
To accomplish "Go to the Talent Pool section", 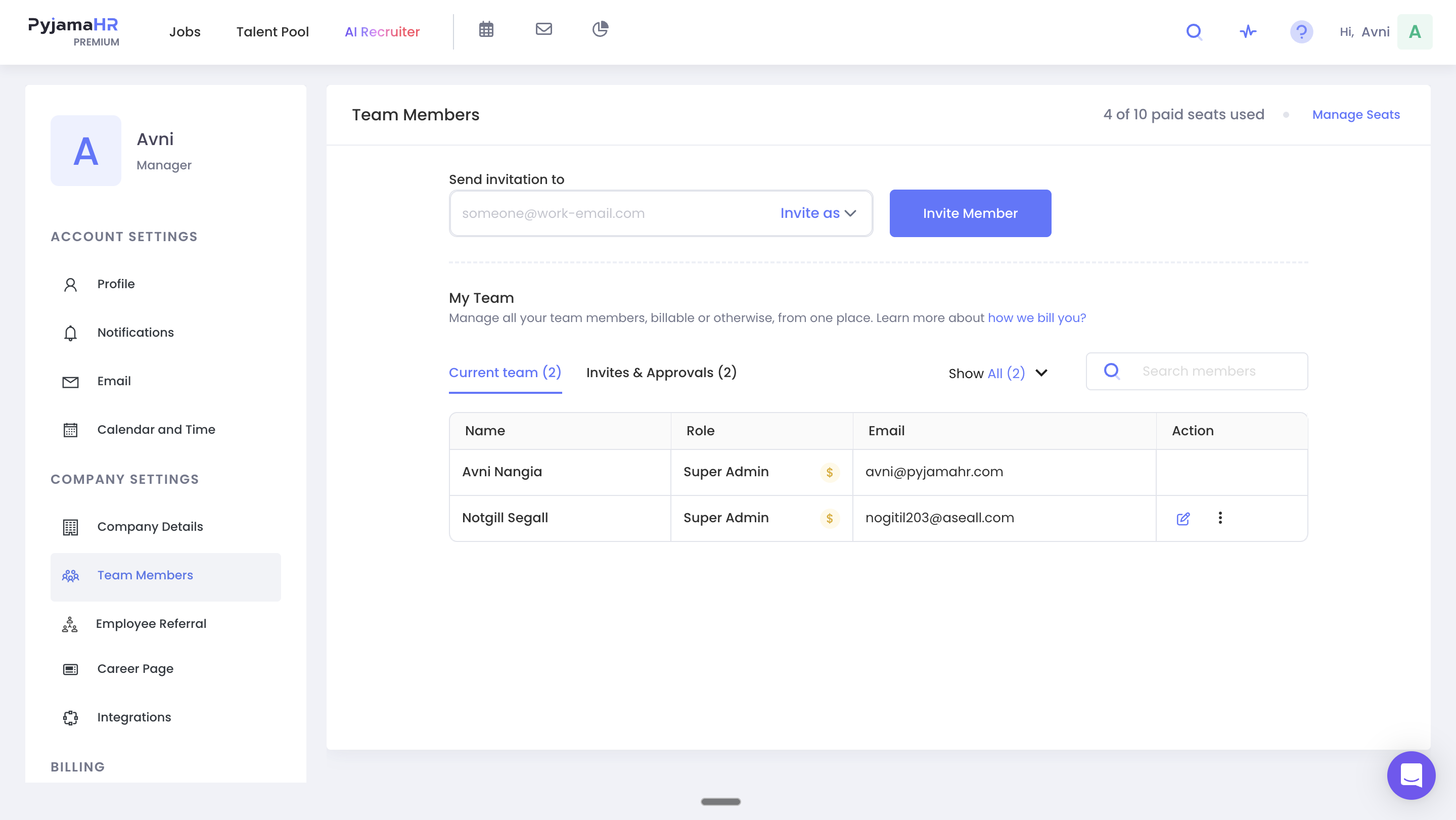I will (x=272, y=32).
